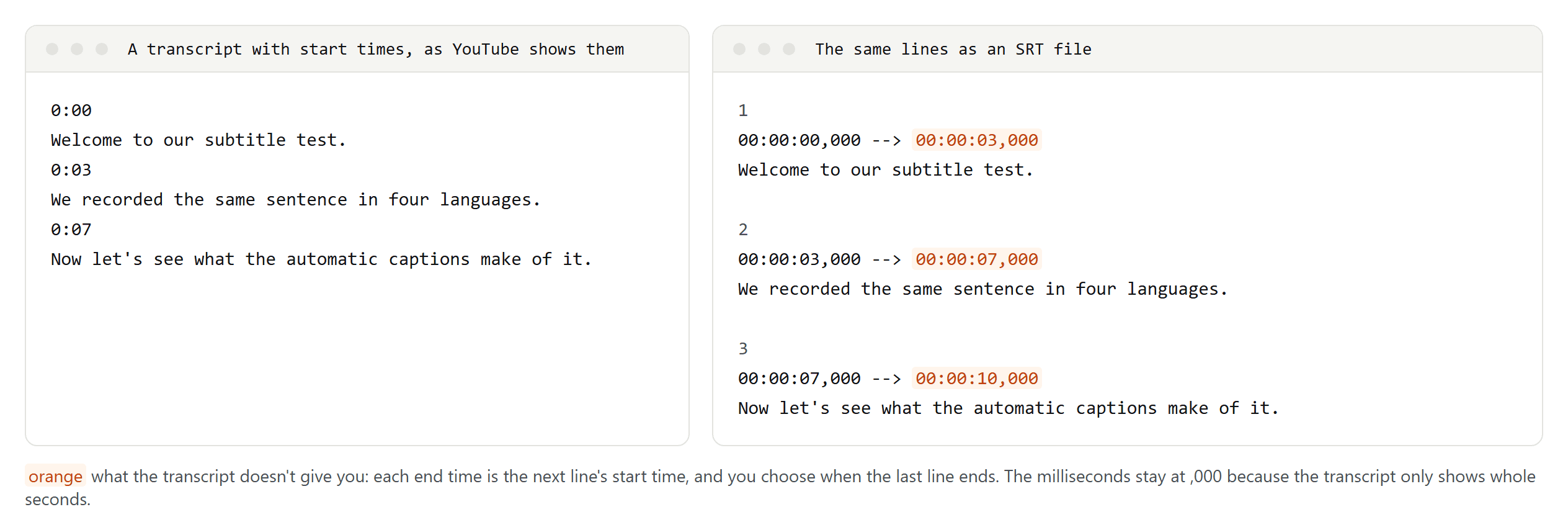
Task: Click the "-->" arrow in SRT cue 1
Action: (x=886, y=140)
